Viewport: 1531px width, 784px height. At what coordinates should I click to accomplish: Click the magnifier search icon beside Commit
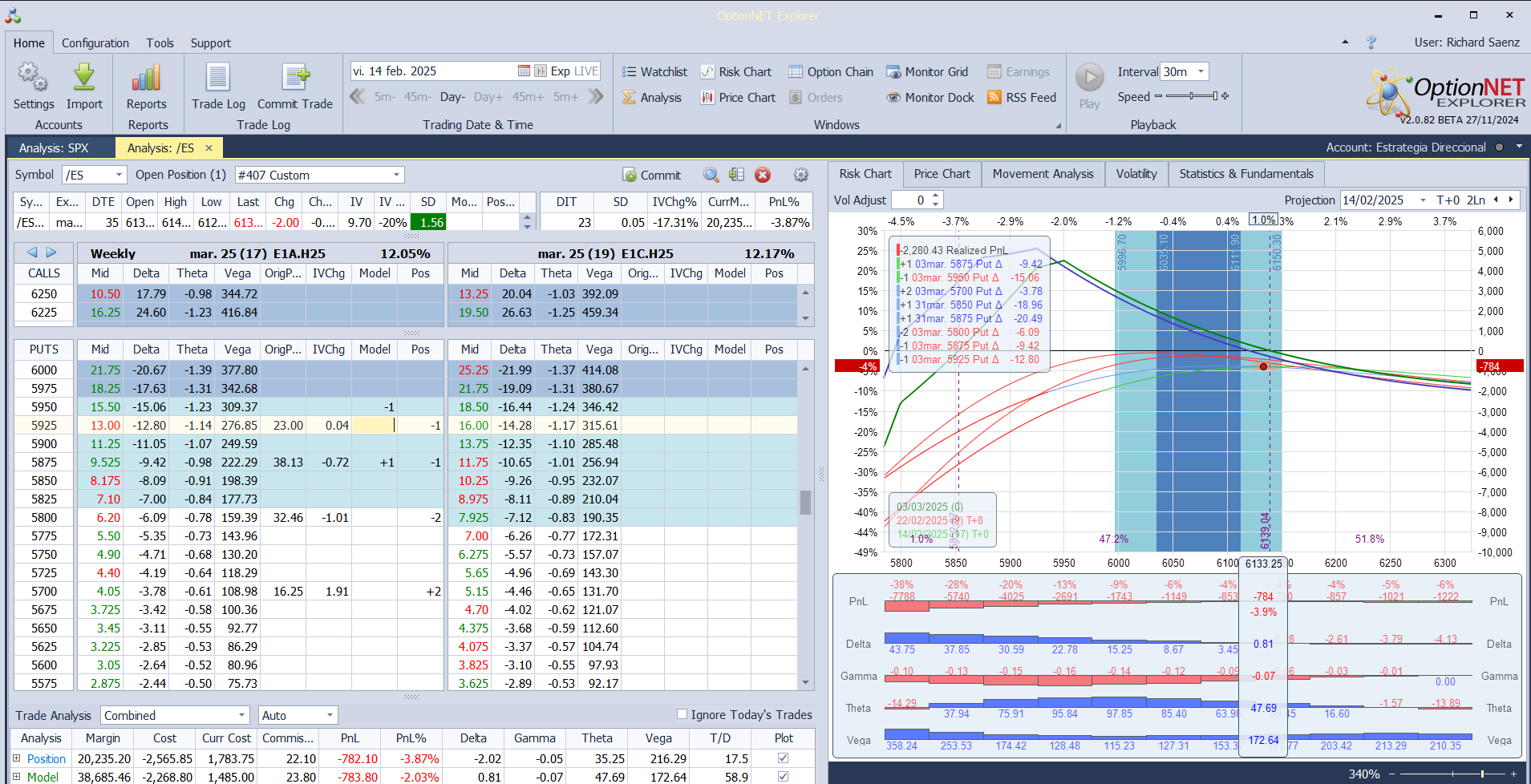point(711,175)
